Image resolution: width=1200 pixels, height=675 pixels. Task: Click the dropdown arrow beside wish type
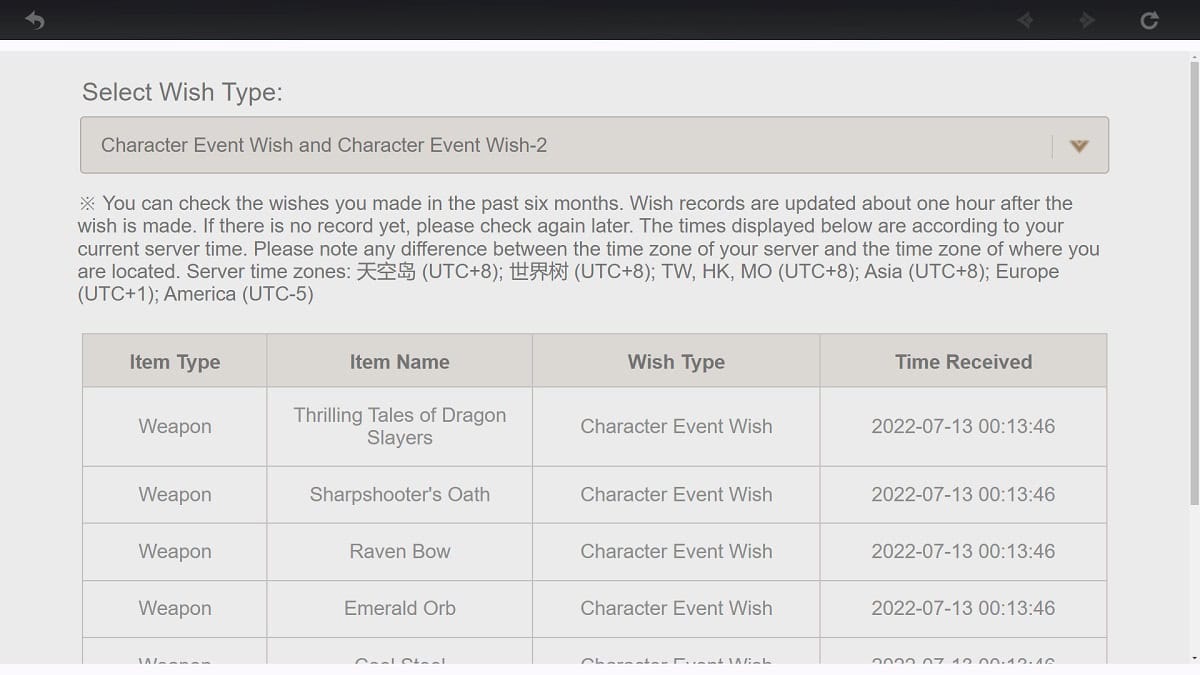click(x=1078, y=146)
